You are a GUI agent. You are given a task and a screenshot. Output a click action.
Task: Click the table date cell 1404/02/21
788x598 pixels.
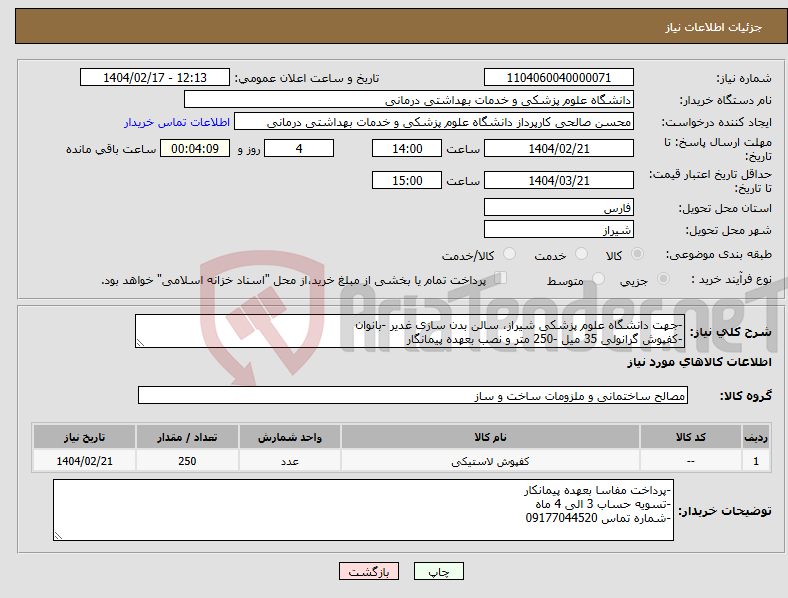[84, 461]
